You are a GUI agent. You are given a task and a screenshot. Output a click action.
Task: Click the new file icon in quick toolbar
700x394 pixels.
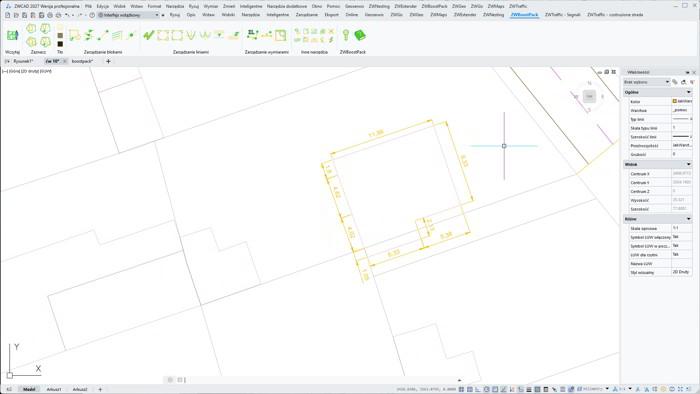8,15
